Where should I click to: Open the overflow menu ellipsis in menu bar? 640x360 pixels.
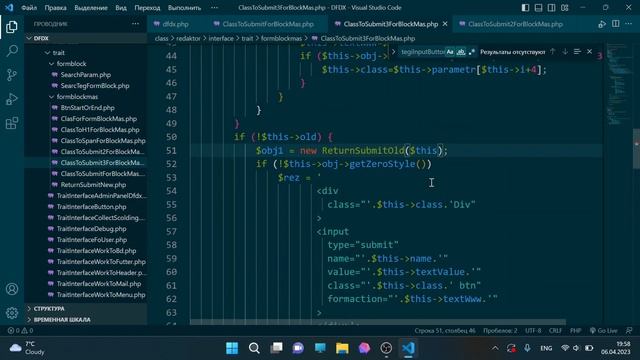[x=214, y=8]
